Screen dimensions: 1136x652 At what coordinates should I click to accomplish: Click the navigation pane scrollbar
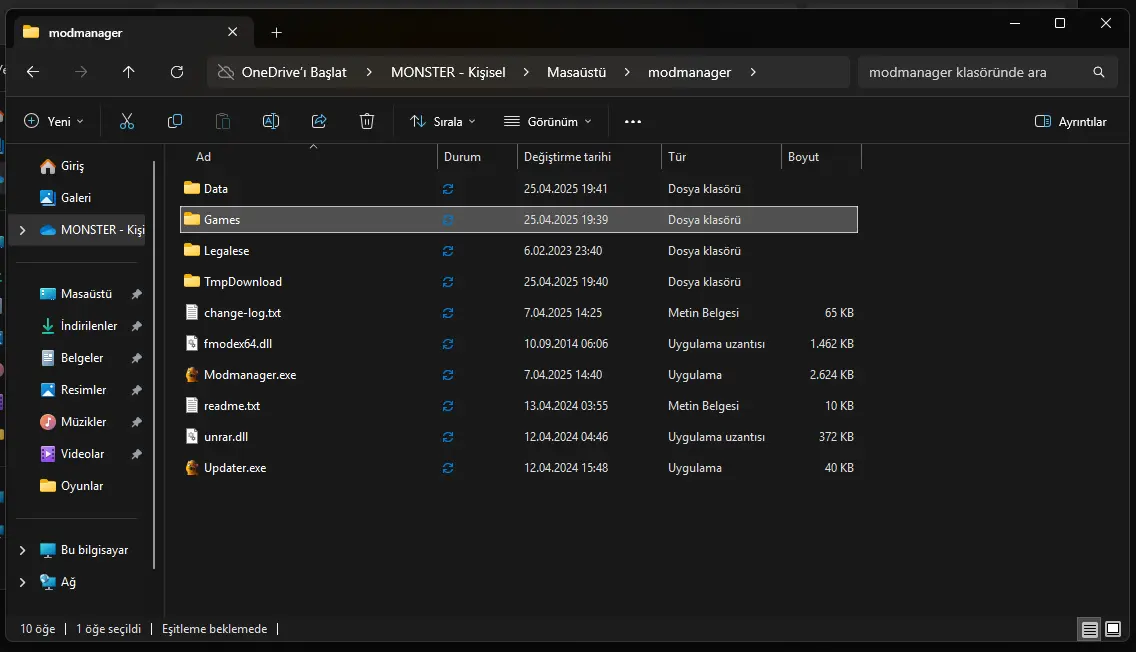click(x=154, y=362)
